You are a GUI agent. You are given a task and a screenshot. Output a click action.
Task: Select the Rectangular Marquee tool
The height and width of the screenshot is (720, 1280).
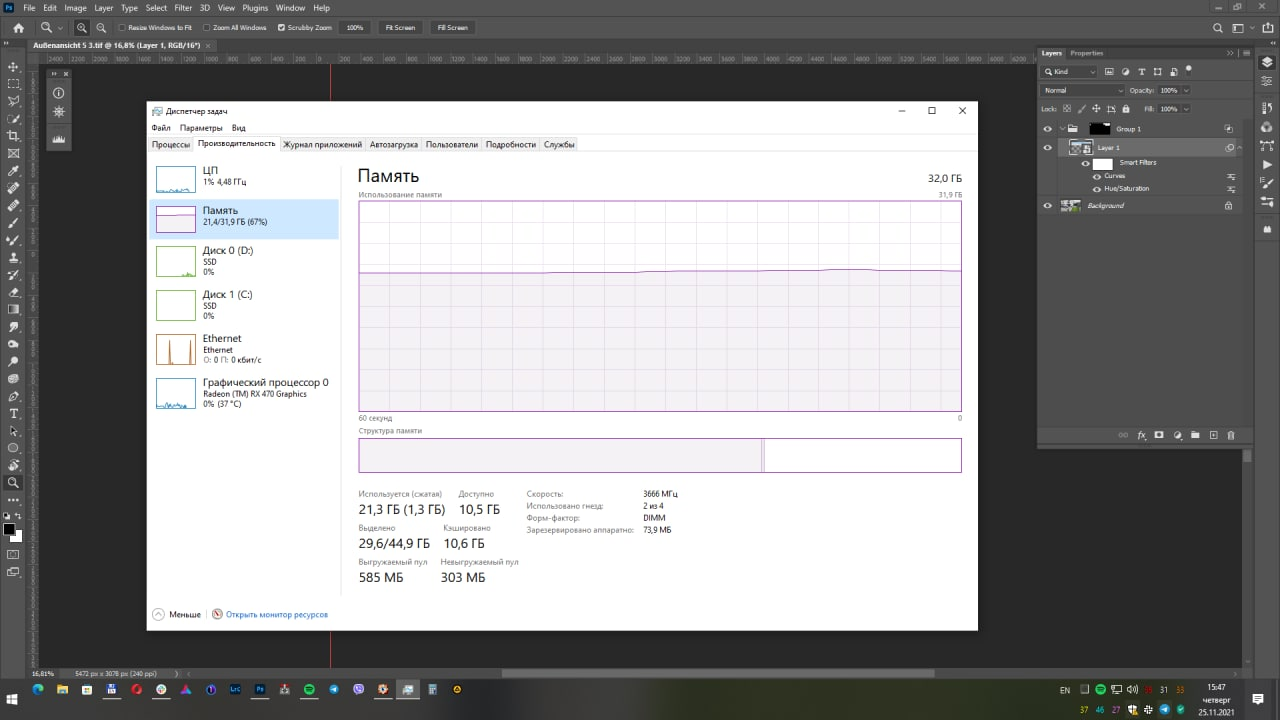(x=13, y=84)
